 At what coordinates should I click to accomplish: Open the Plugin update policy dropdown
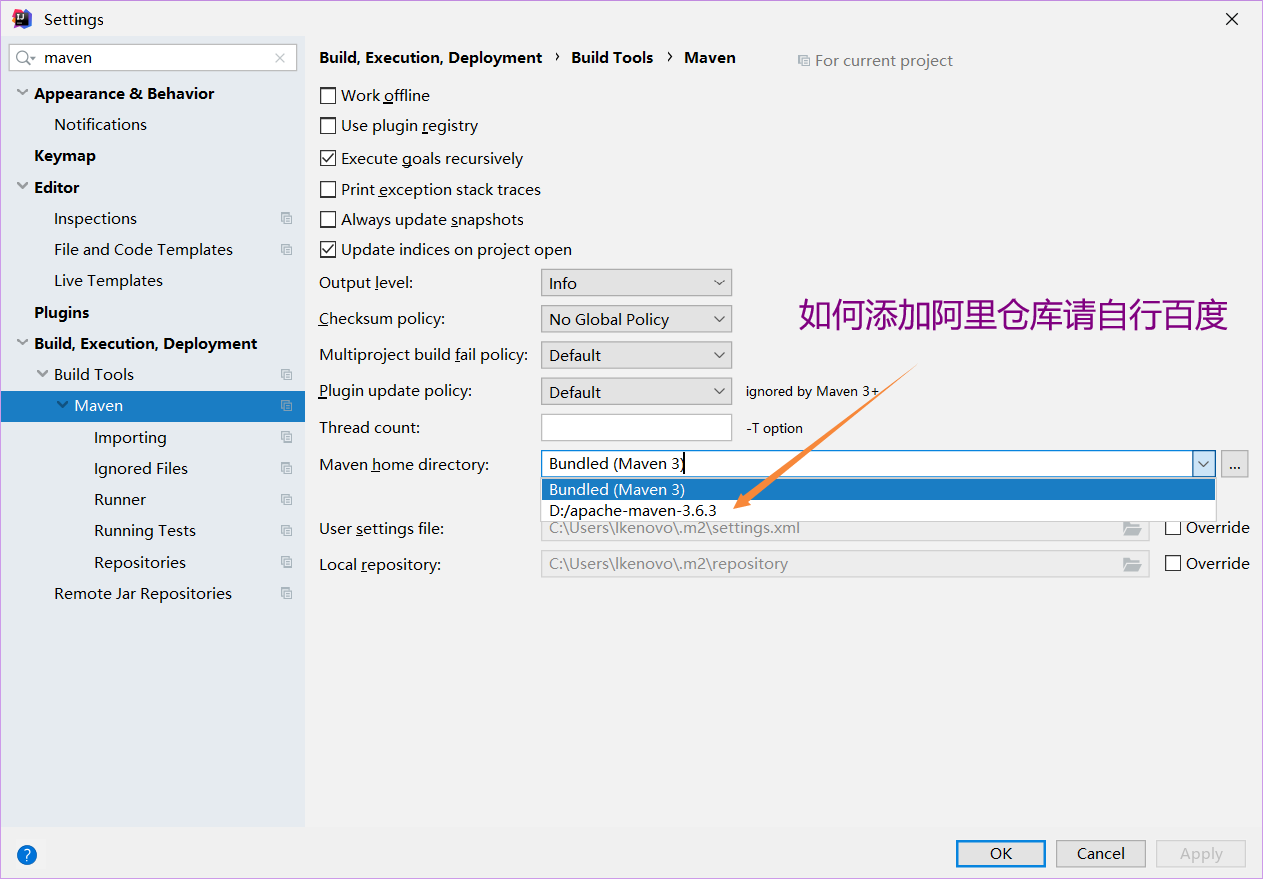click(636, 392)
